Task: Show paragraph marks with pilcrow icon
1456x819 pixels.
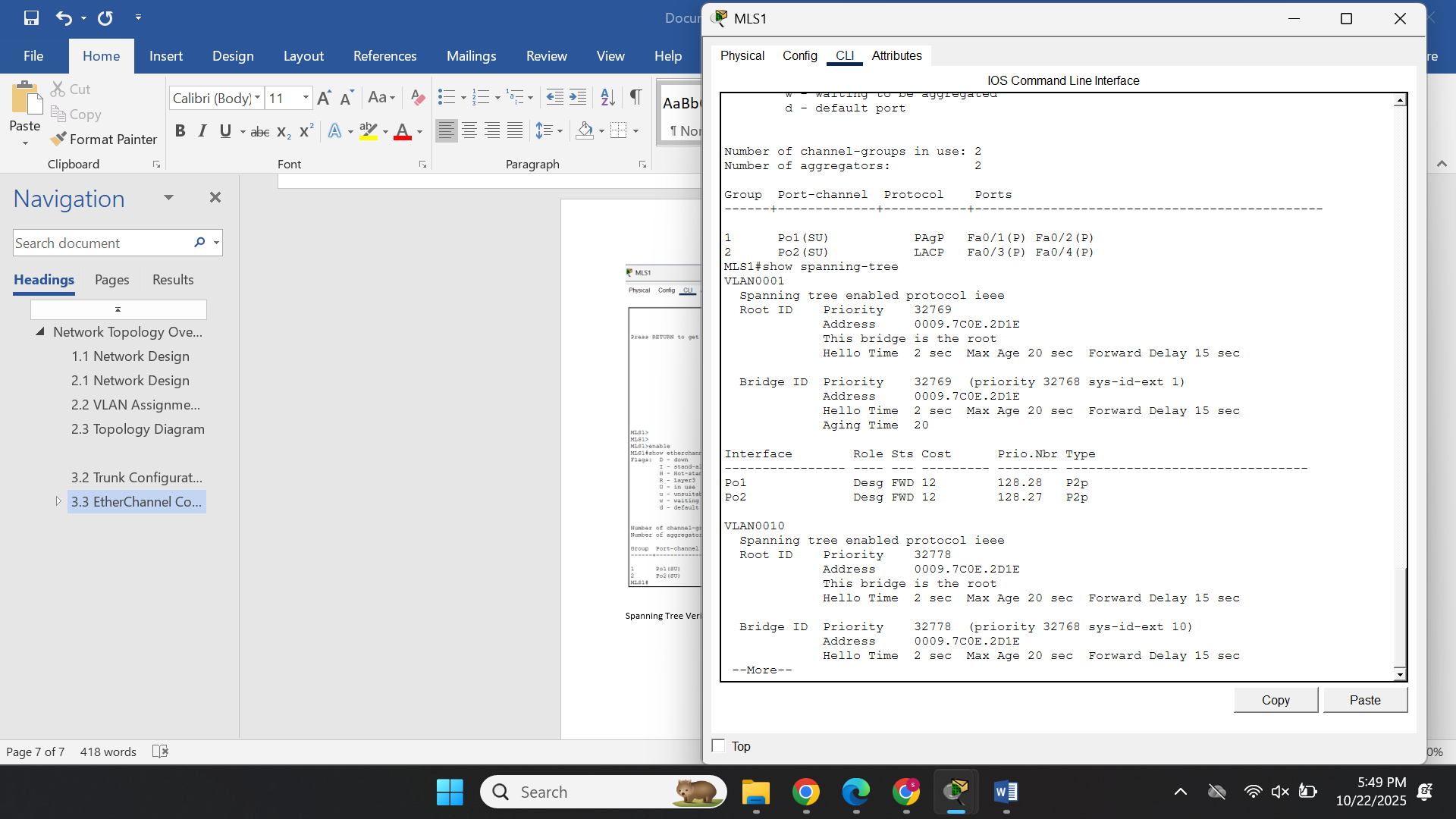Action: (x=635, y=97)
